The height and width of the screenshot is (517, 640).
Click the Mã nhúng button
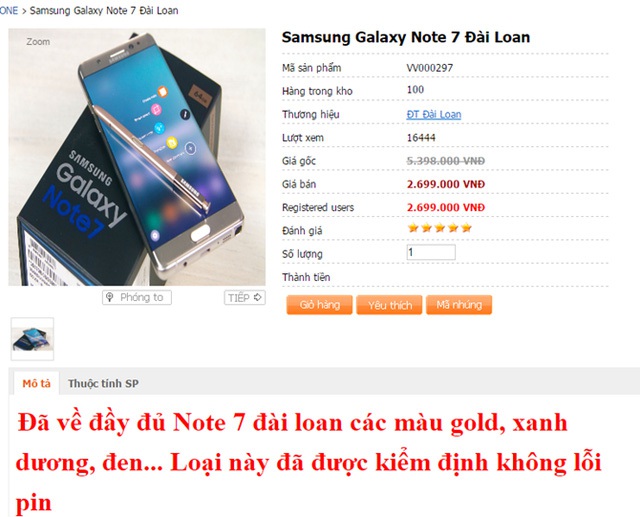coord(459,305)
